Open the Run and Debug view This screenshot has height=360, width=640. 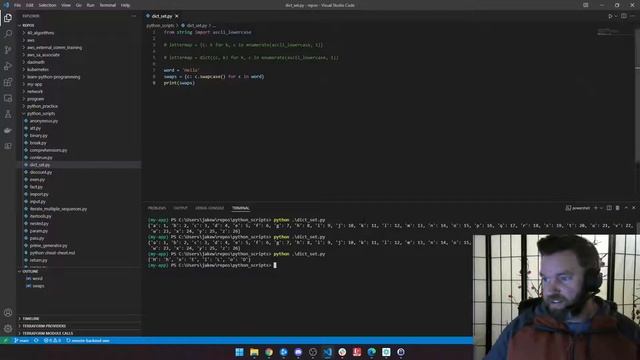(8, 66)
